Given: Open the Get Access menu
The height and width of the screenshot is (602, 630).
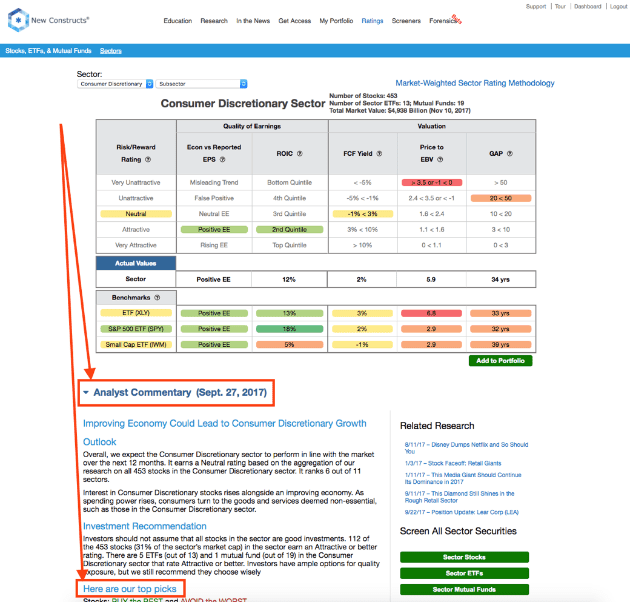Looking at the screenshot, I should [x=295, y=21].
